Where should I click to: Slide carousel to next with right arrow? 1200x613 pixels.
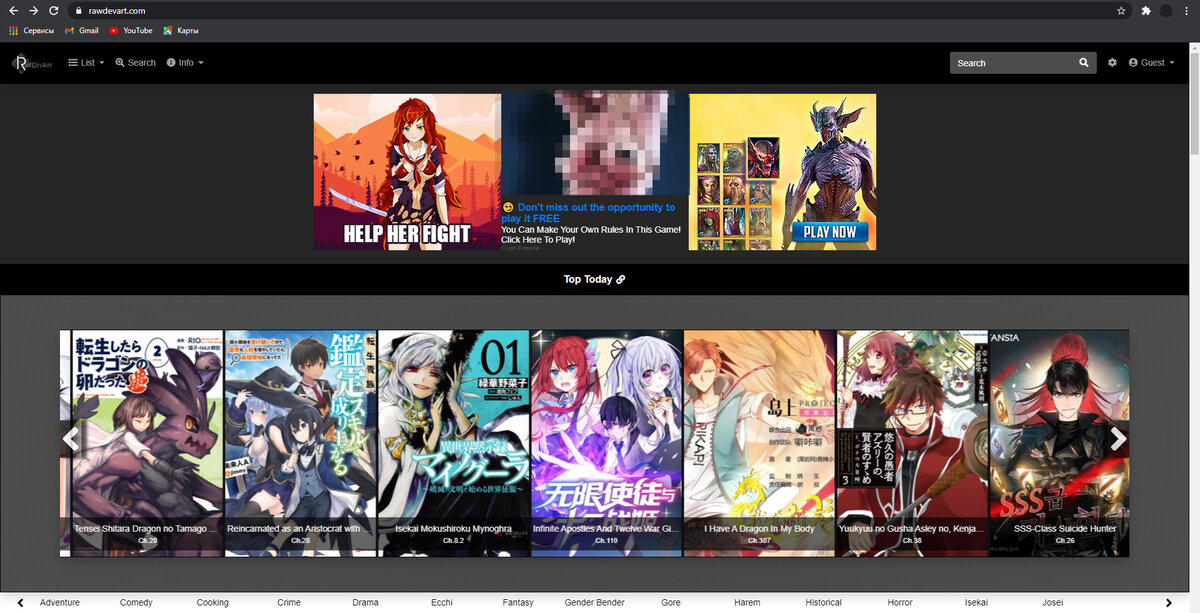coord(1118,438)
